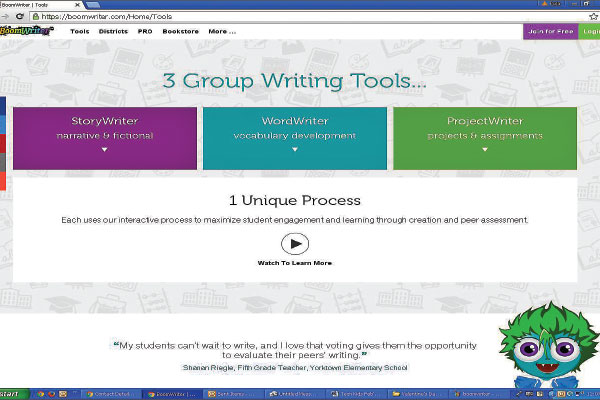
Task: Open Firefox from the quick launch icons
Action: pos(52,394)
